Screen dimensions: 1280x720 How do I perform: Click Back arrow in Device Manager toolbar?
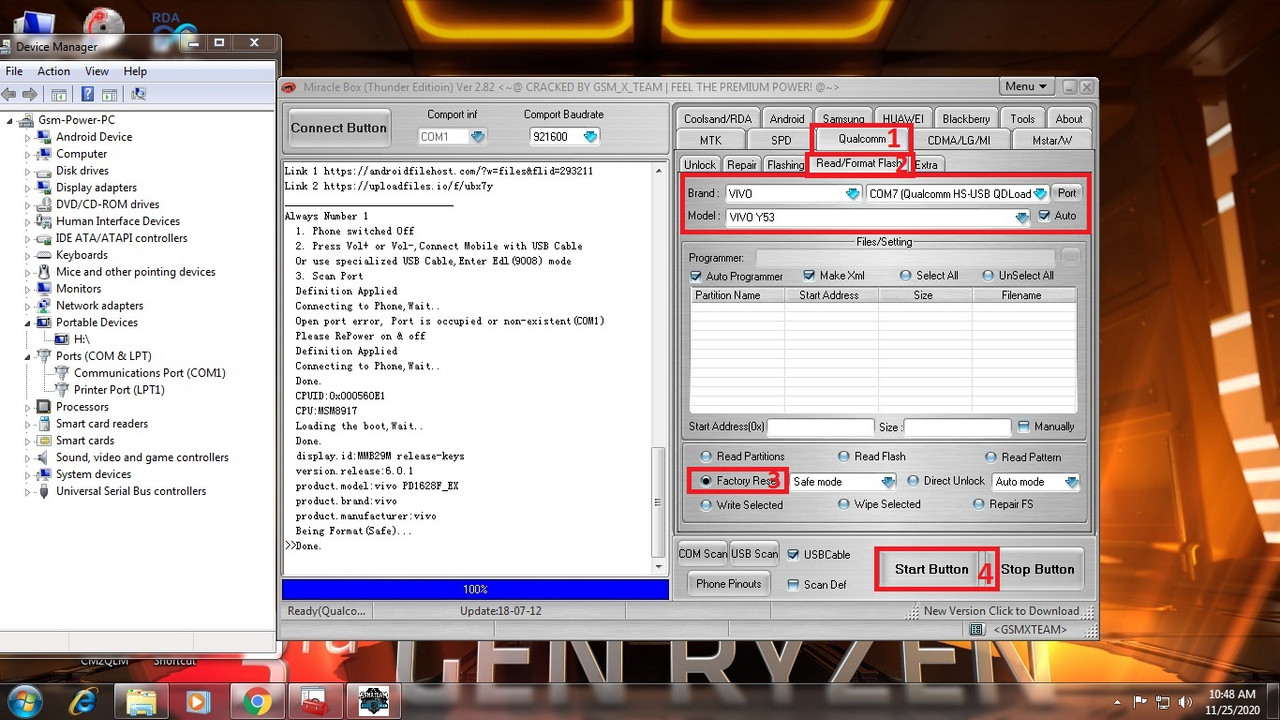9,94
